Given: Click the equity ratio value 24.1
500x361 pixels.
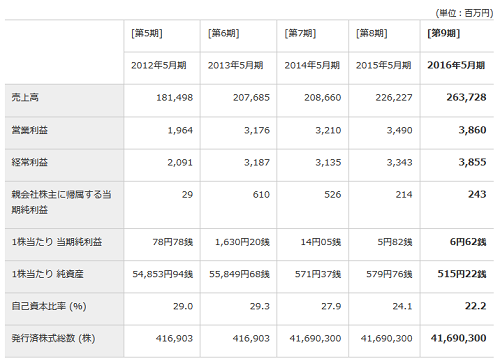Looking at the screenshot, I should 402,306.
